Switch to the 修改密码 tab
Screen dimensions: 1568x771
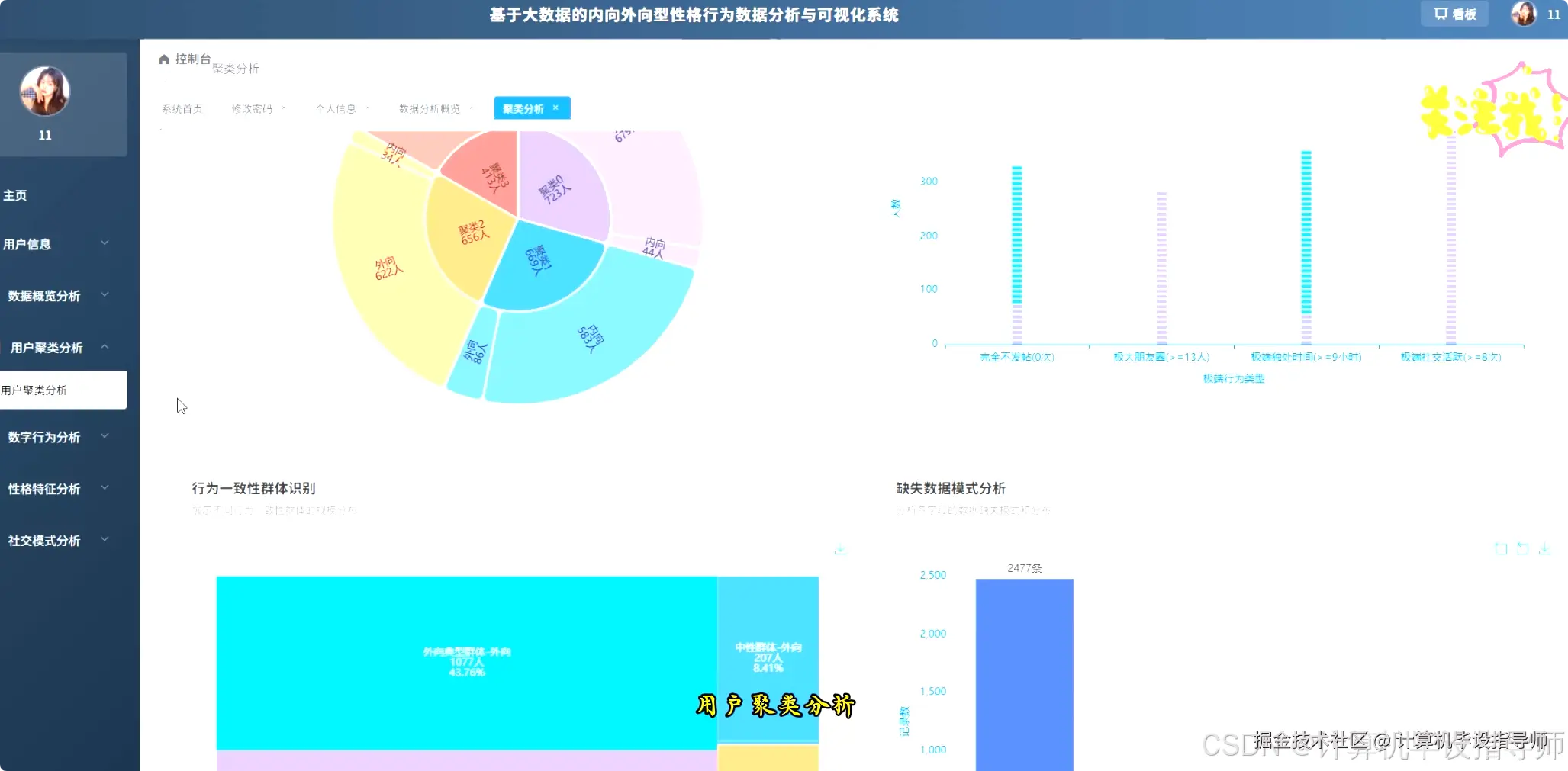pos(252,109)
